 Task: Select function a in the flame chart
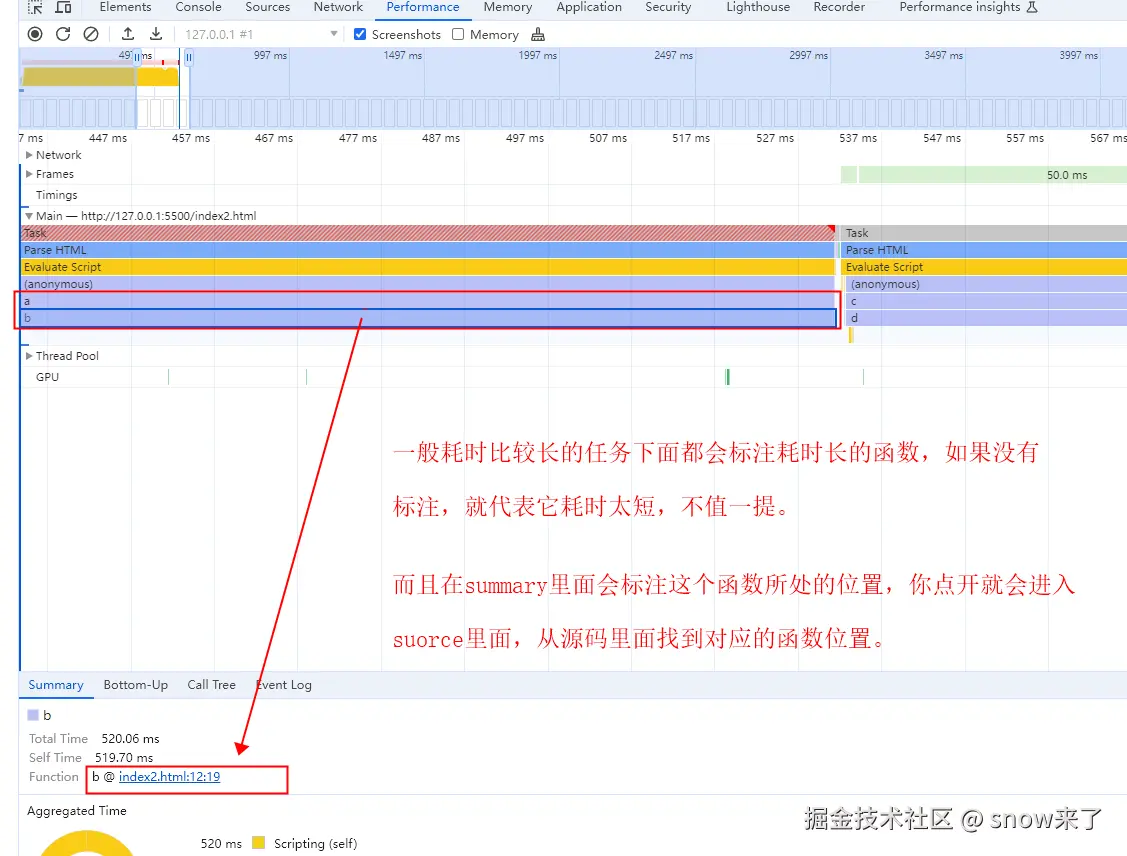(x=428, y=301)
